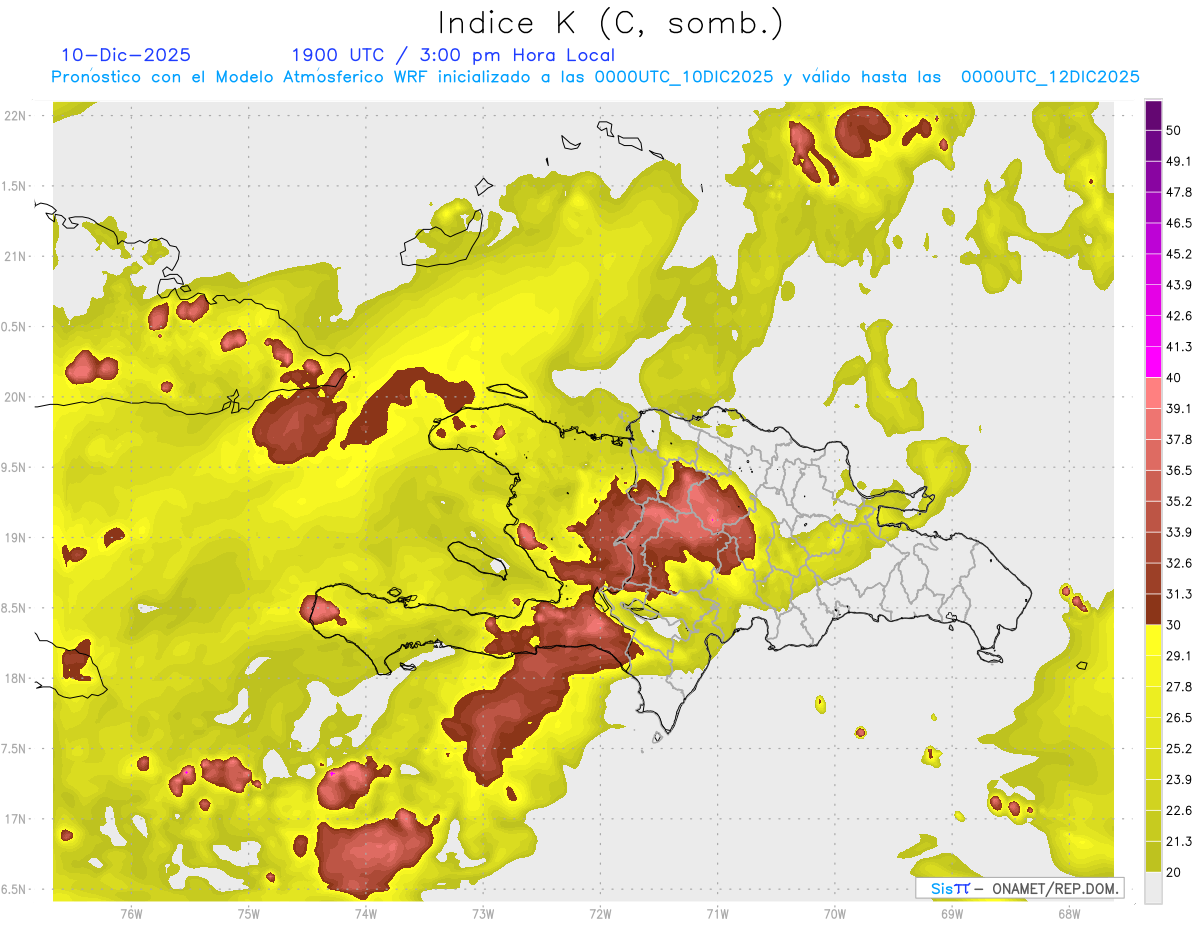Click the '50' value on the color scale
1200x927 pixels.
coord(1174,131)
